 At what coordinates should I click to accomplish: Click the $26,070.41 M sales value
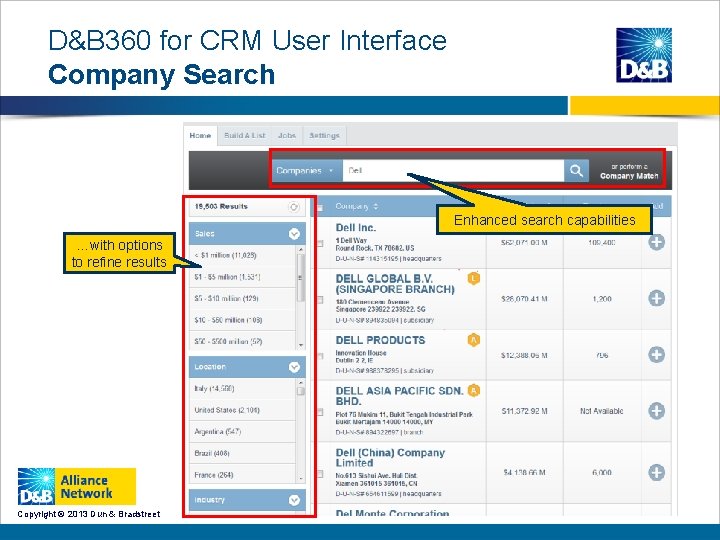[x=524, y=299]
